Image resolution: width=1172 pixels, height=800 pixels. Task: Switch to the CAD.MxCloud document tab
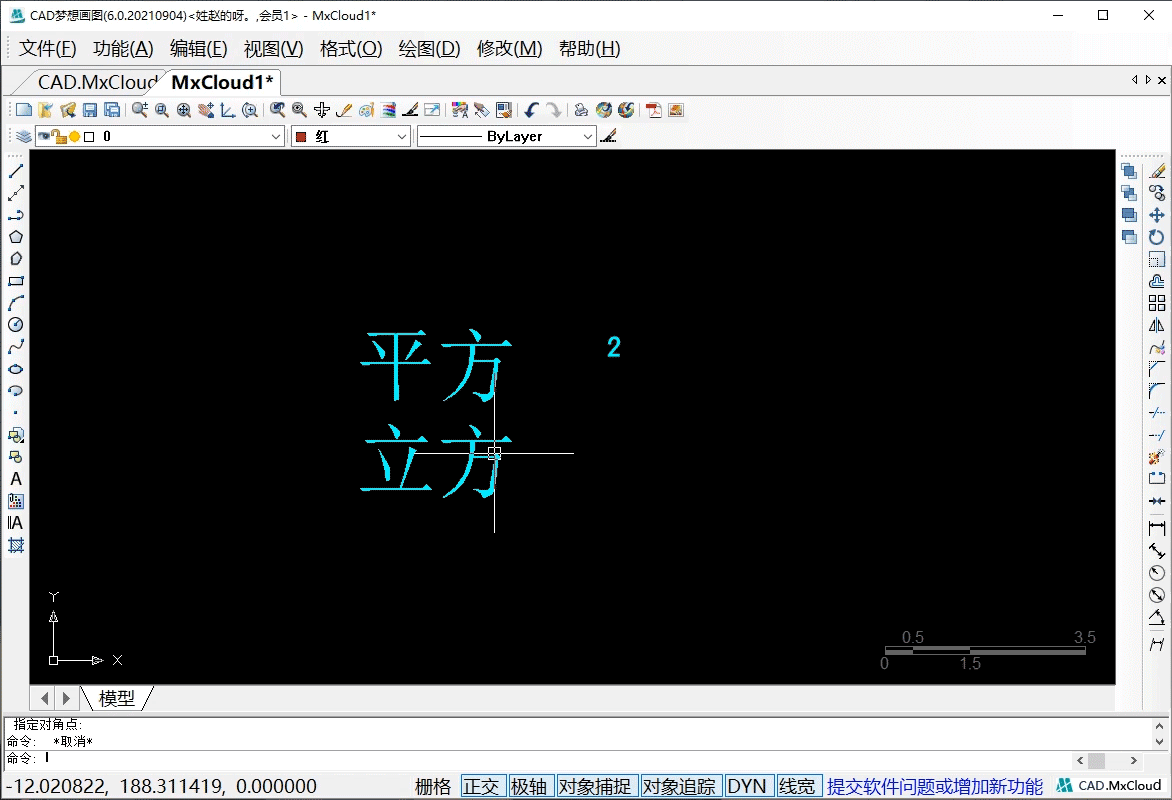[97, 82]
